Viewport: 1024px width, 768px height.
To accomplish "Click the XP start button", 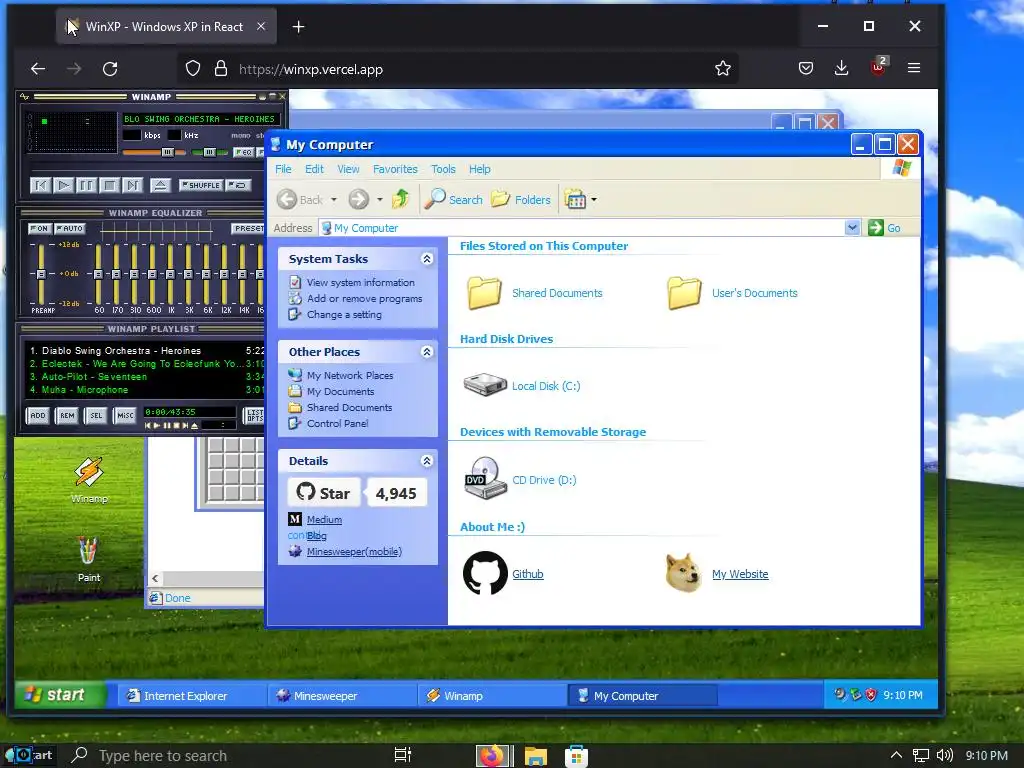I will (x=61, y=695).
